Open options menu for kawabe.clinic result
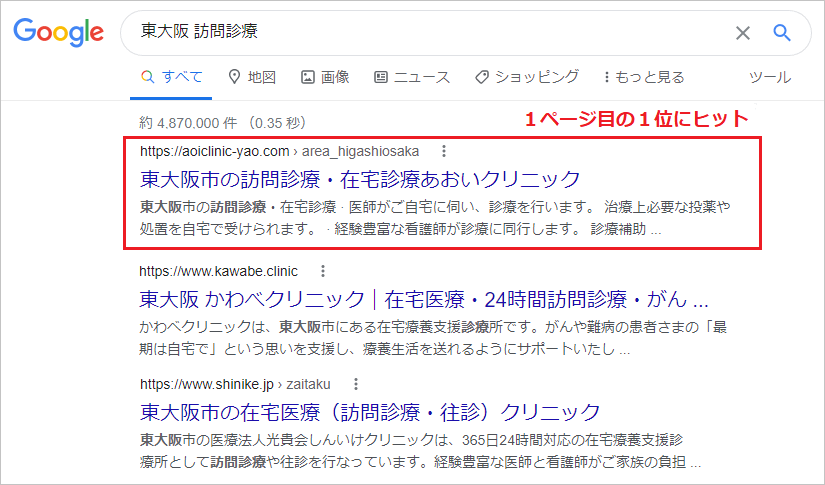Viewport: 825px width, 485px height. (323, 271)
